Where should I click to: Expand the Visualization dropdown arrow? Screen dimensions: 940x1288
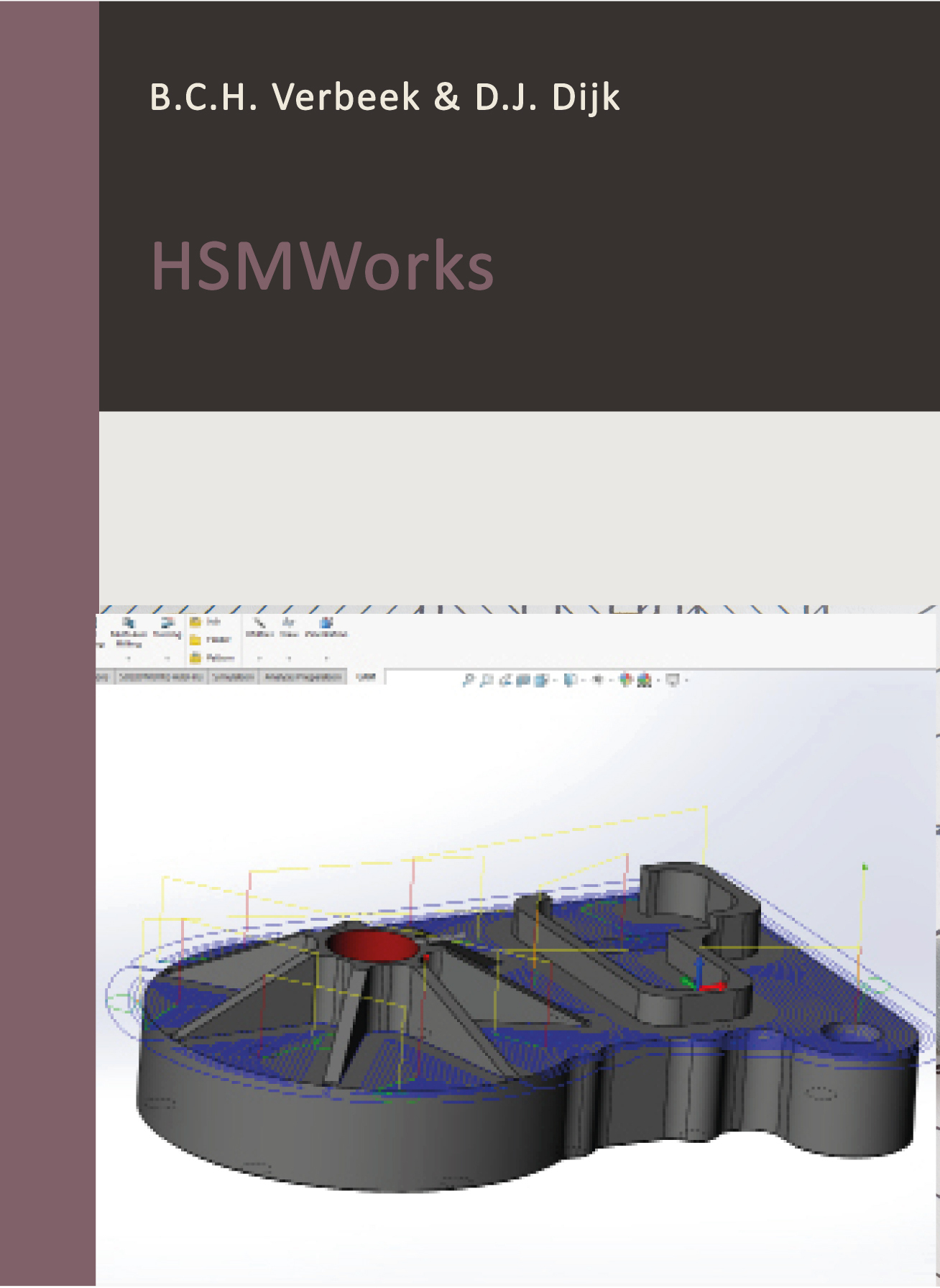326,658
